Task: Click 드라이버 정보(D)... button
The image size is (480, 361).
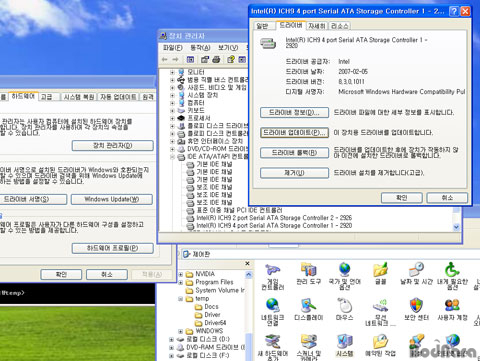Action: [x=294, y=113]
